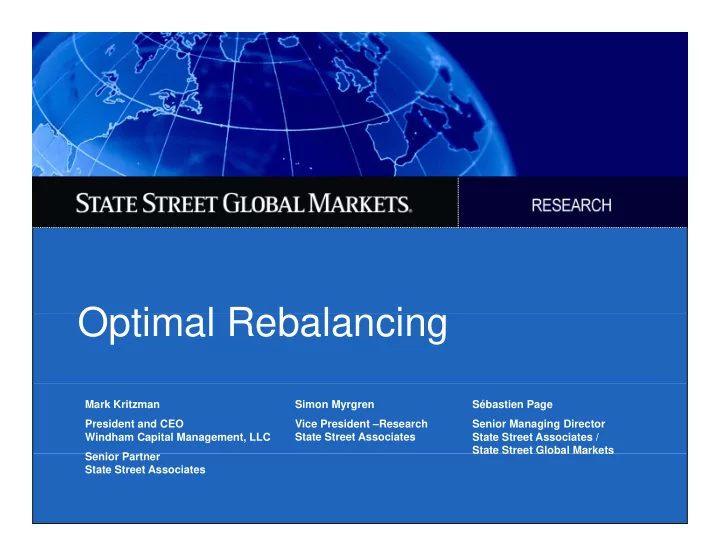Click the State Street Global Markets logo

point(243,203)
